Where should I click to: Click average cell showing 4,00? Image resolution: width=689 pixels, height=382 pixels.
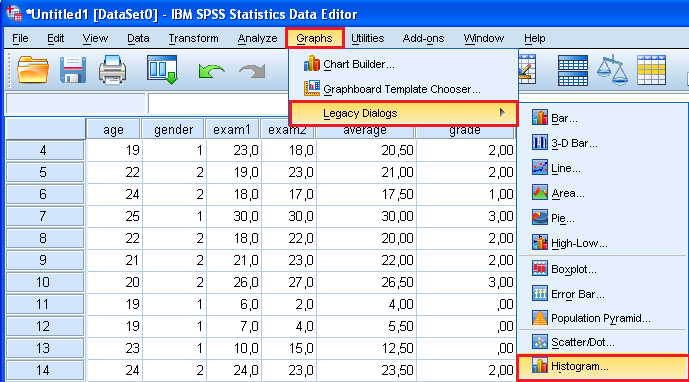click(x=366, y=304)
